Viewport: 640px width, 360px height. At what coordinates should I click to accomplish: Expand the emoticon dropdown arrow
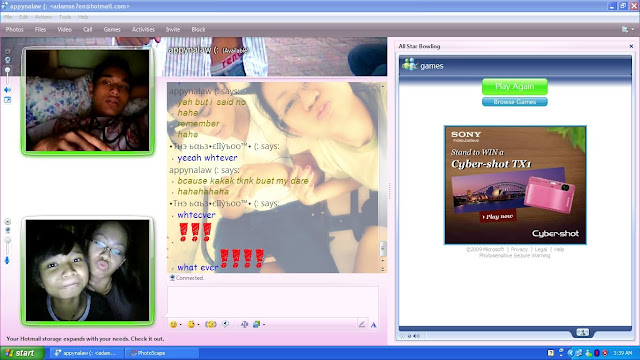pyautogui.click(x=181, y=325)
